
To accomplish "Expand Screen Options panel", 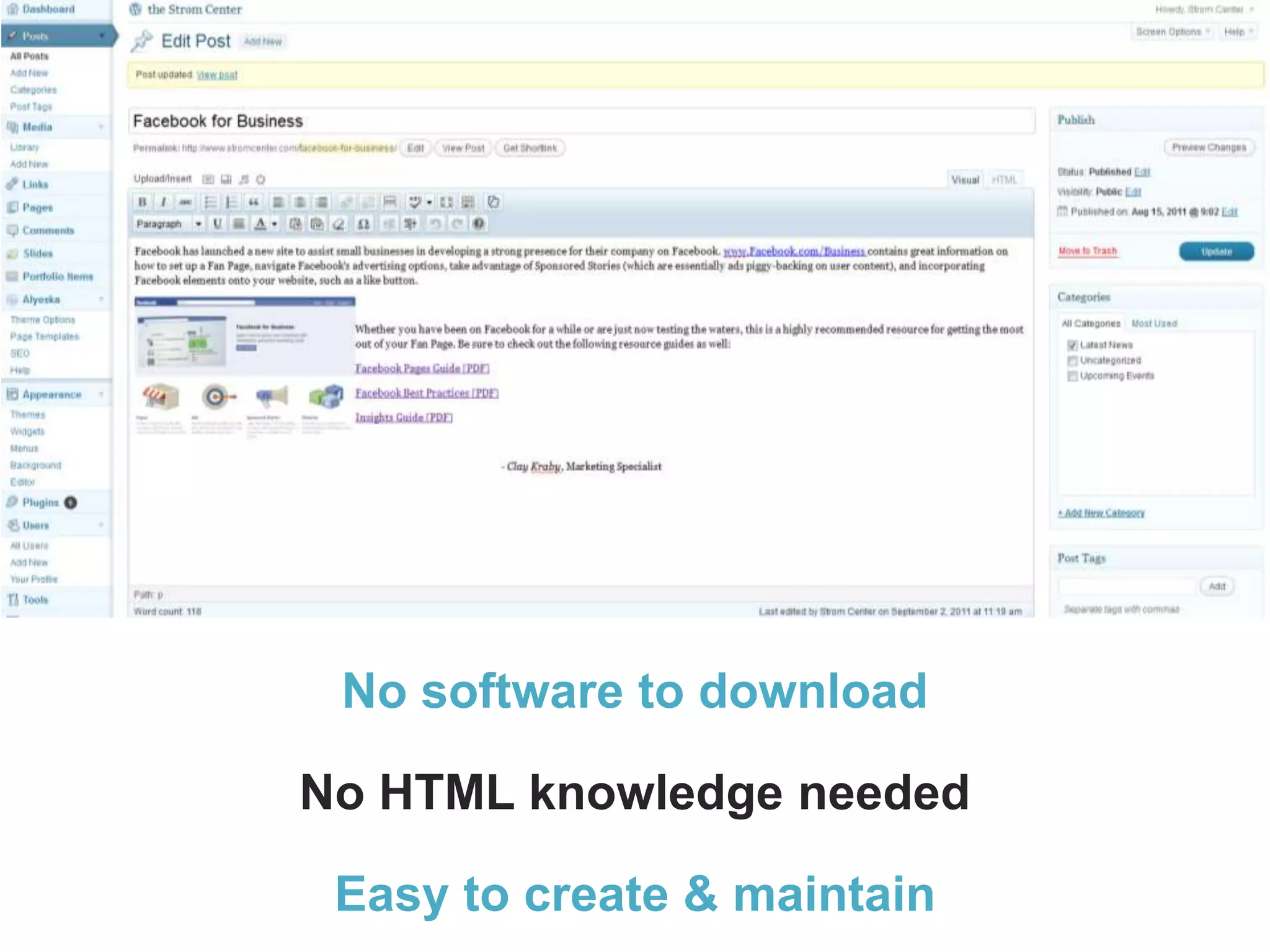I will (1173, 32).
